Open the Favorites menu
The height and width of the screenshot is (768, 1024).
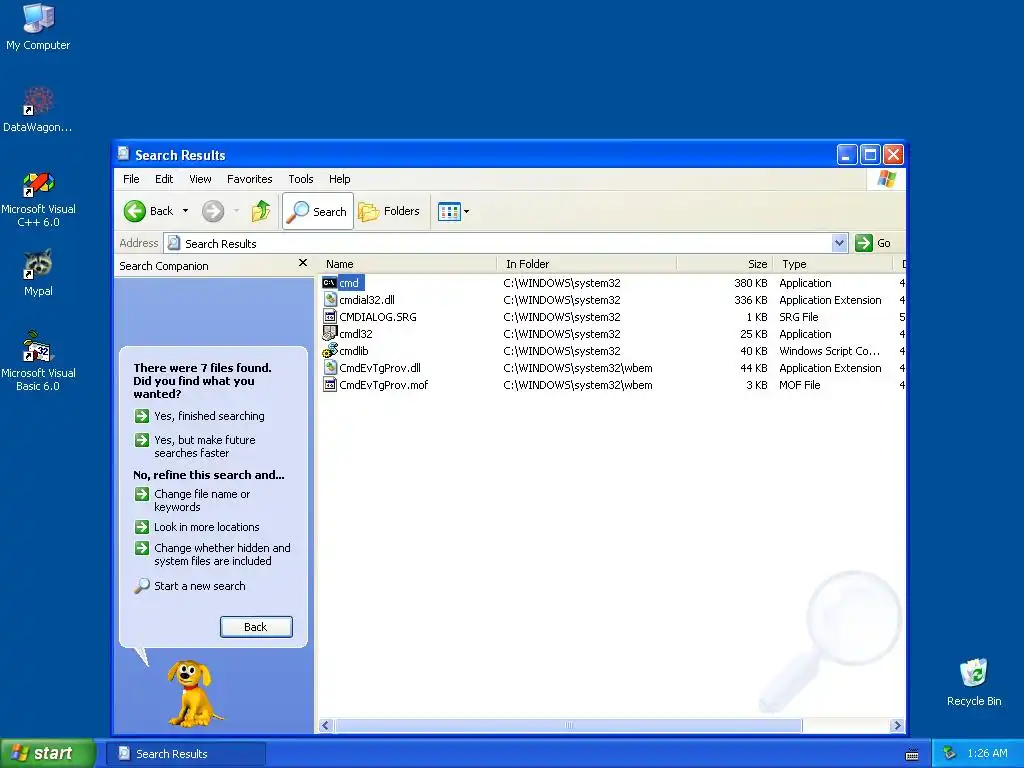tap(249, 179)
